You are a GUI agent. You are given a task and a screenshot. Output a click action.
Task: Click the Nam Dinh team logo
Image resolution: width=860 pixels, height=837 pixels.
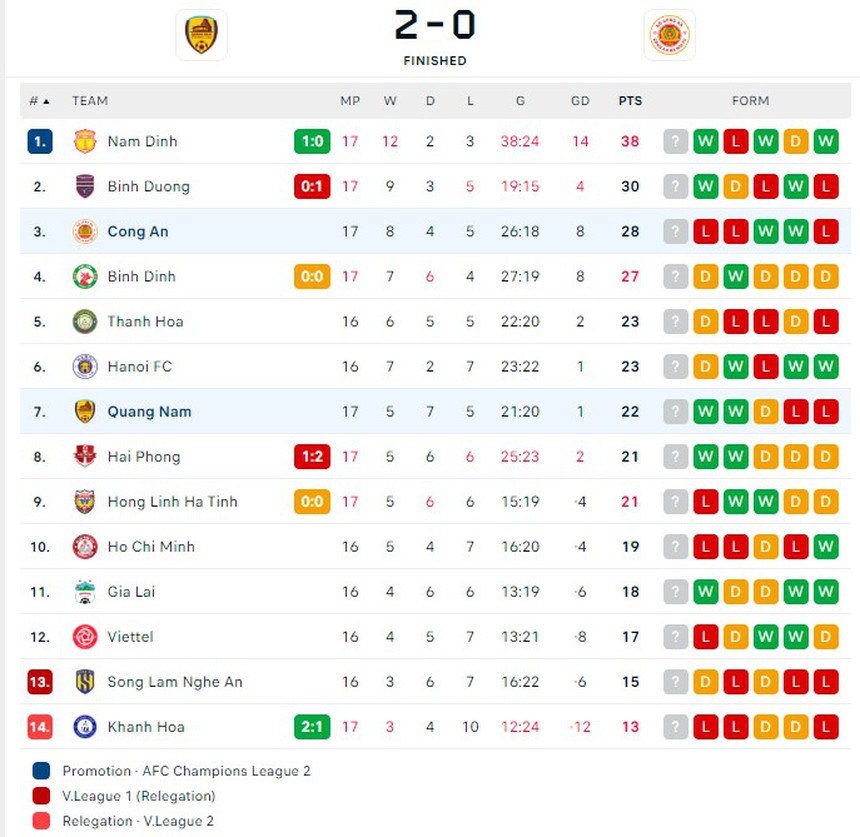pos(85,141)
